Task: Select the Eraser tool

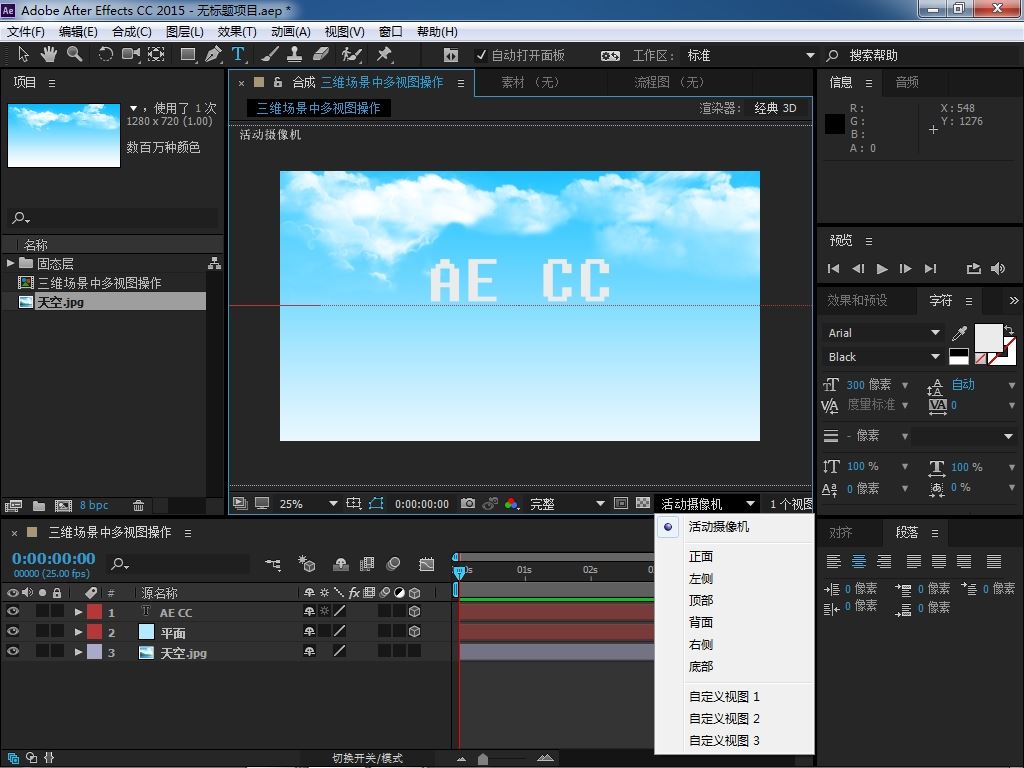Action: [321, 55]
